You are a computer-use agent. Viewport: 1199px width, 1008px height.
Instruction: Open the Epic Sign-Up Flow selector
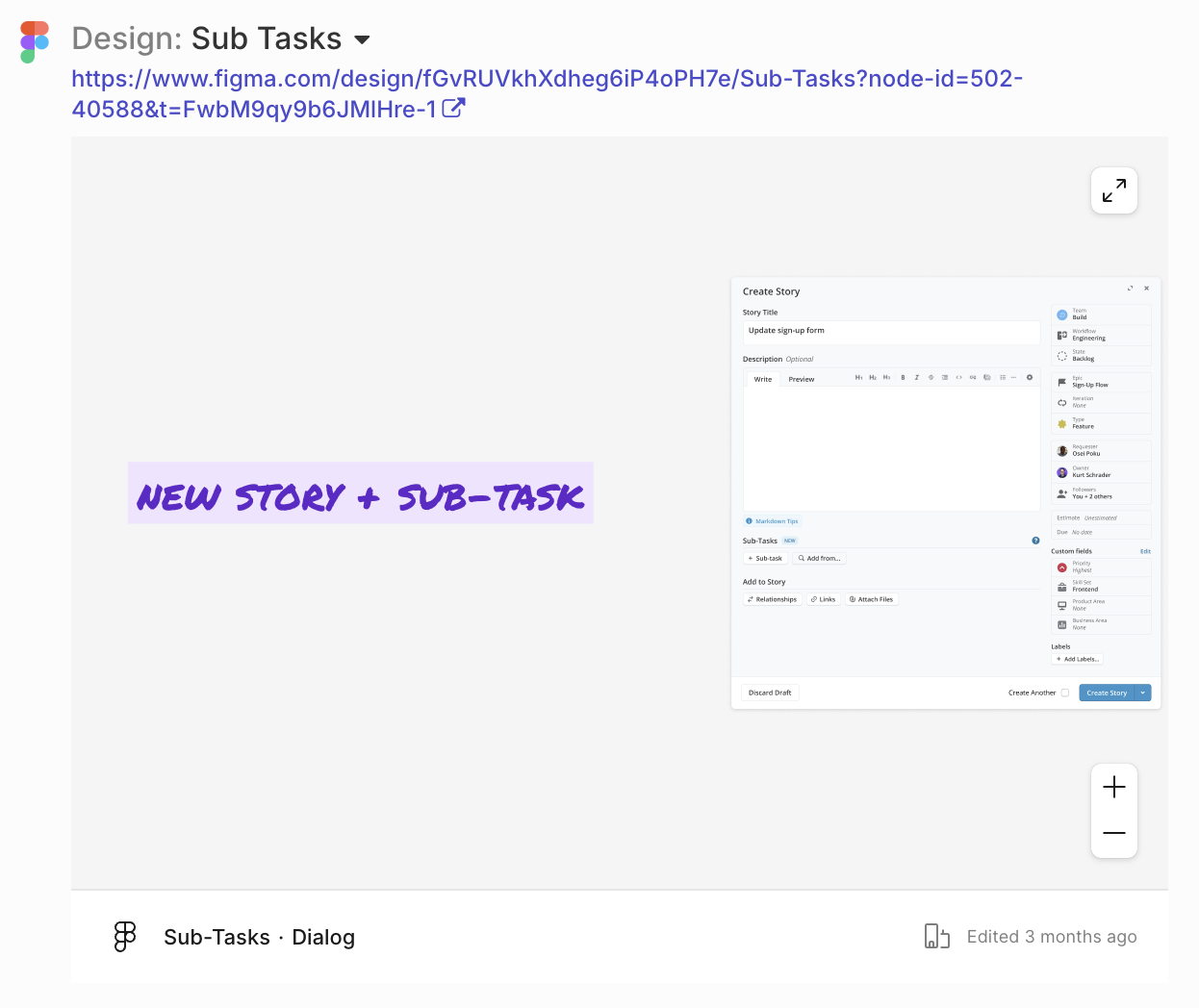coord(1102,382)
